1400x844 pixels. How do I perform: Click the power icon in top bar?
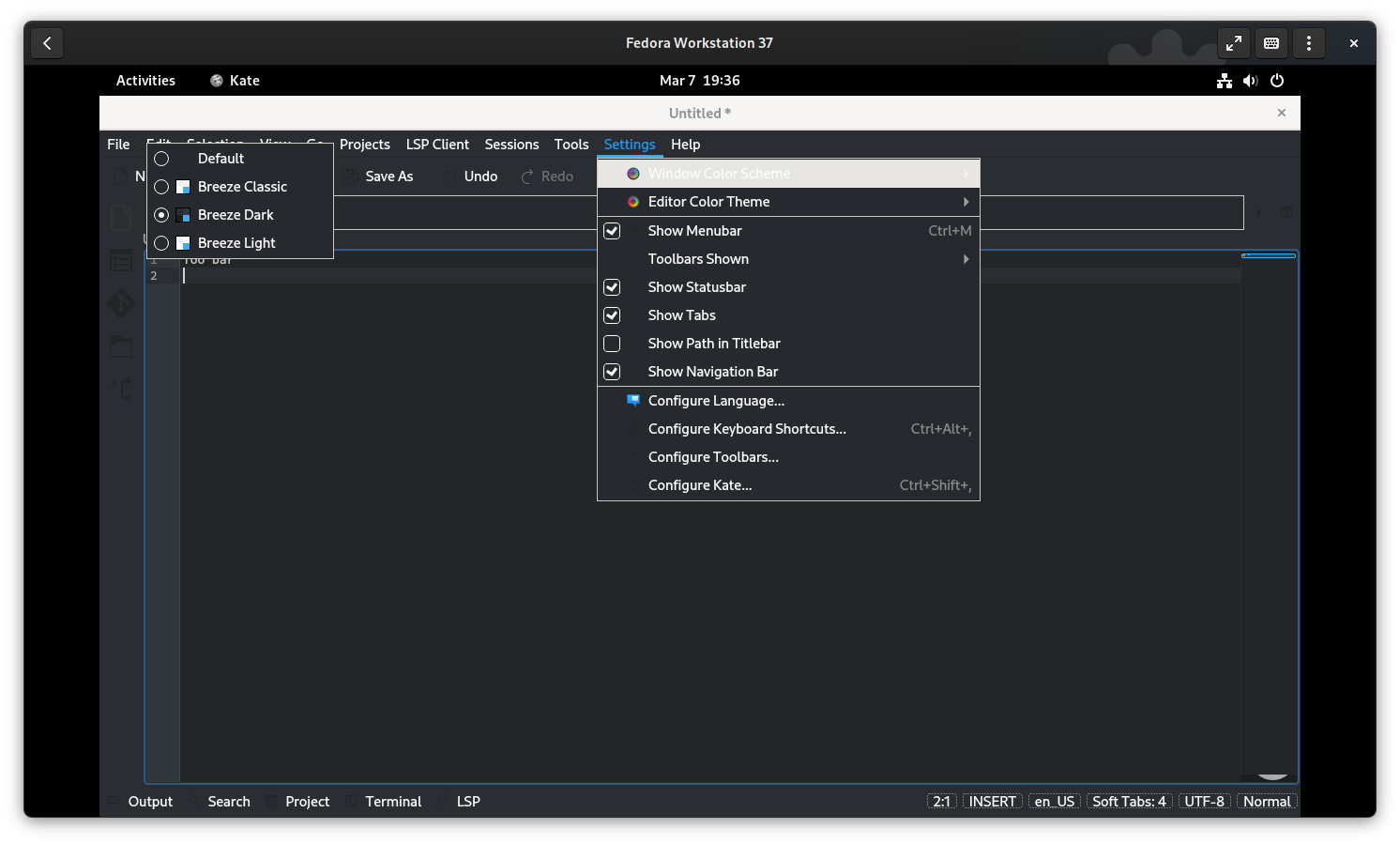click(1276, 81)
